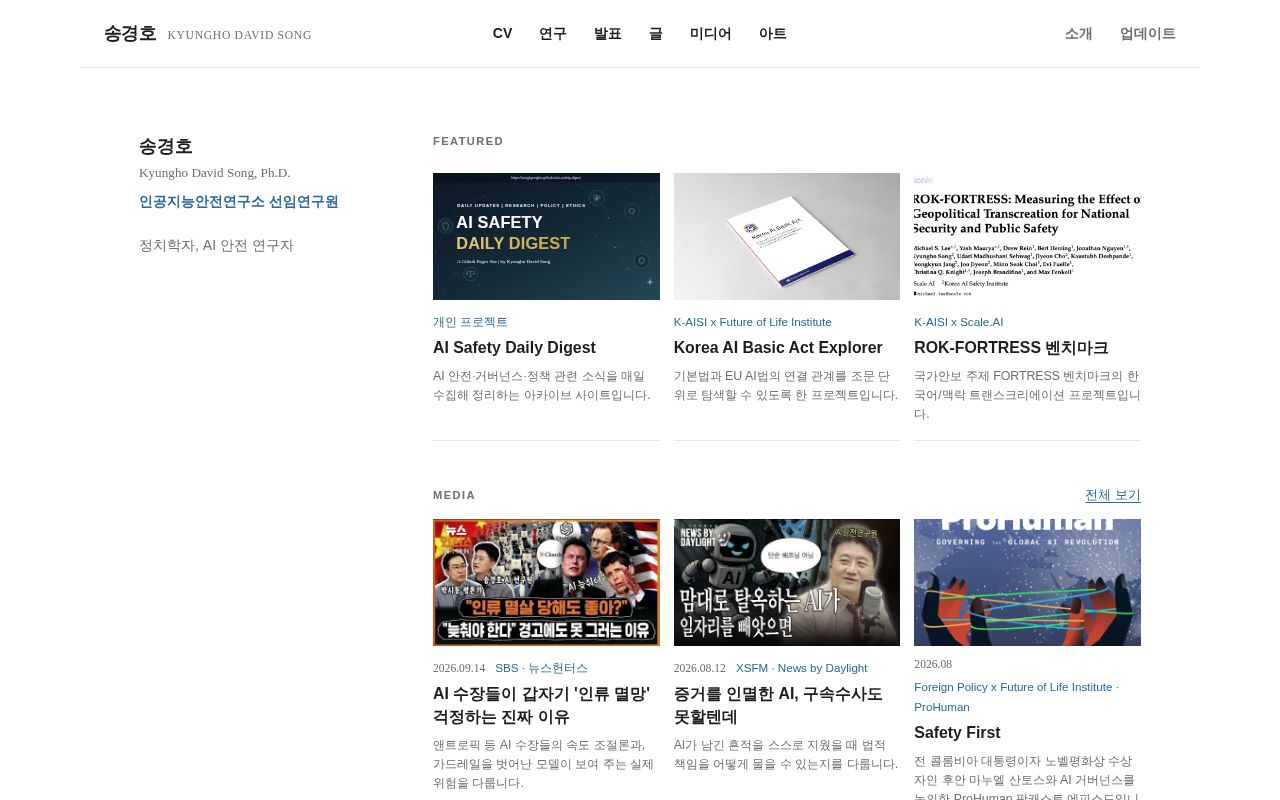Image resolution: width=1280 pixels, height=800 pixels.
Task: Open the article about AI 수장들 인류 멸망
Action: 541,705
